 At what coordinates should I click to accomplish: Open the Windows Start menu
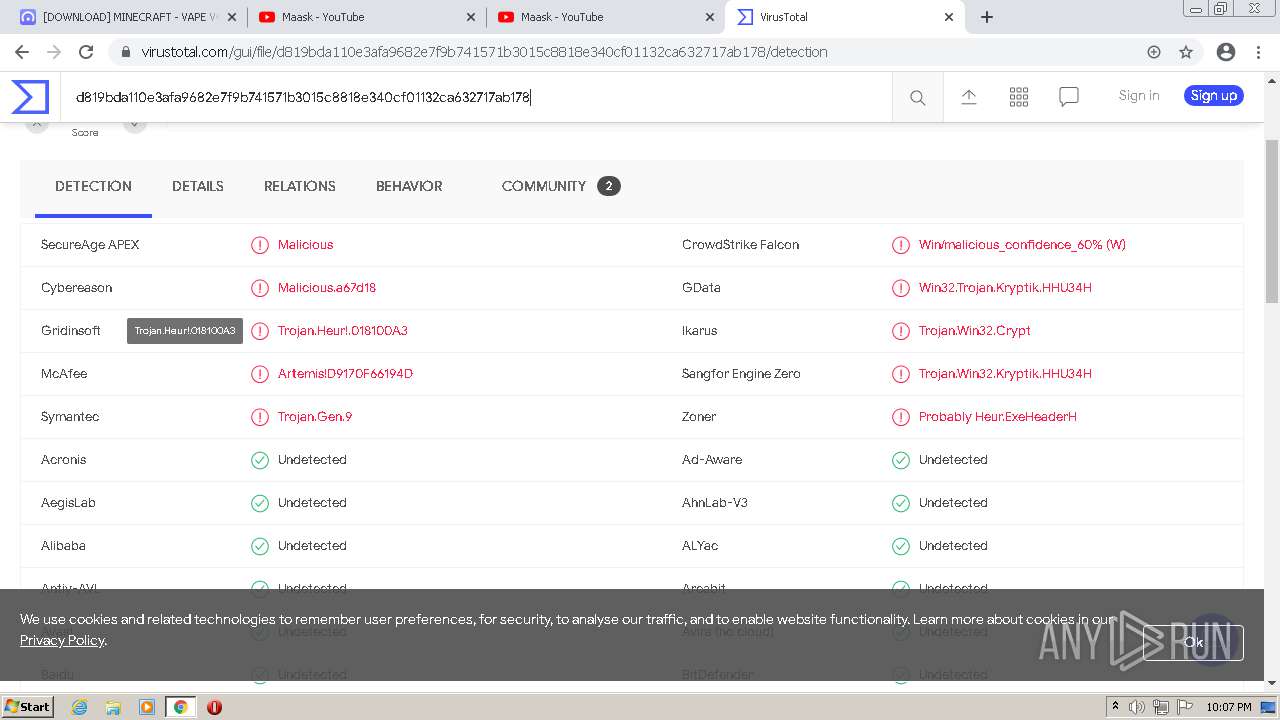pos(27,707)
